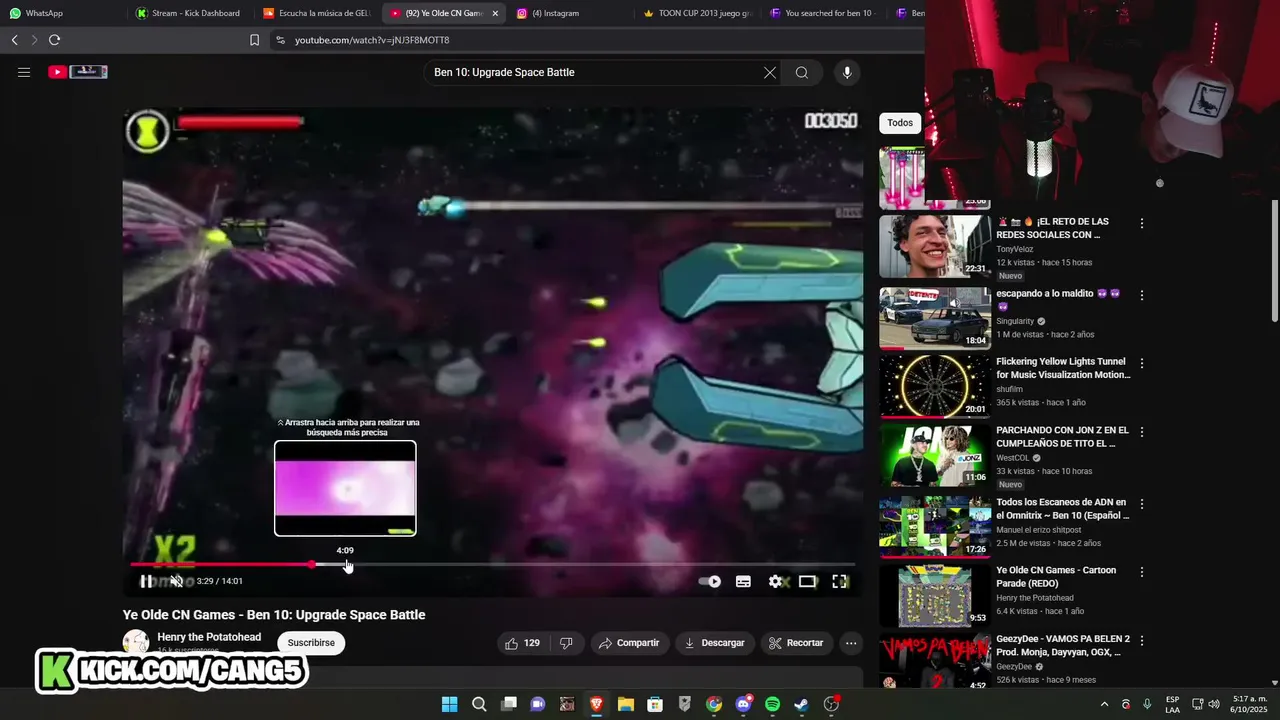
Task: Open PARCHANDO CON JON Z video title
Action: coord(1062,436)
